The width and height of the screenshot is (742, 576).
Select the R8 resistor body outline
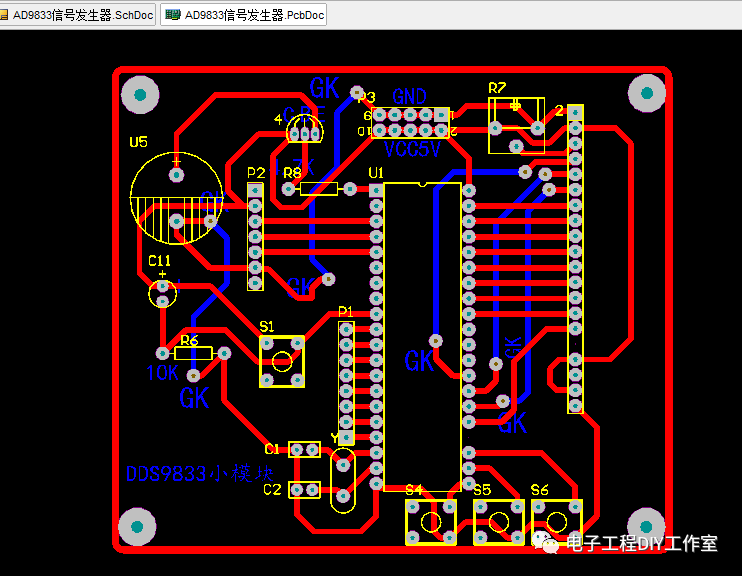pos(319,189)
